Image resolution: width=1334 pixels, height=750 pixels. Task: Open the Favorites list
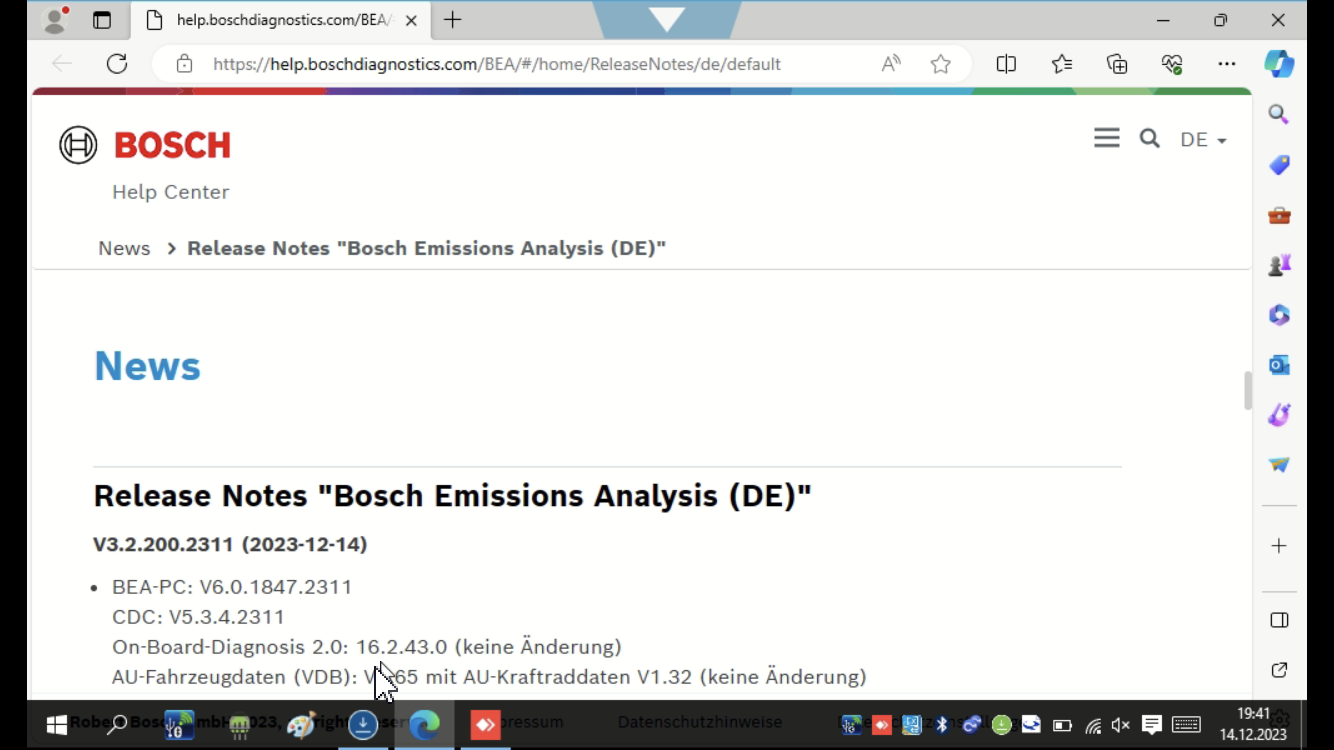click(x=1062, y=64)
